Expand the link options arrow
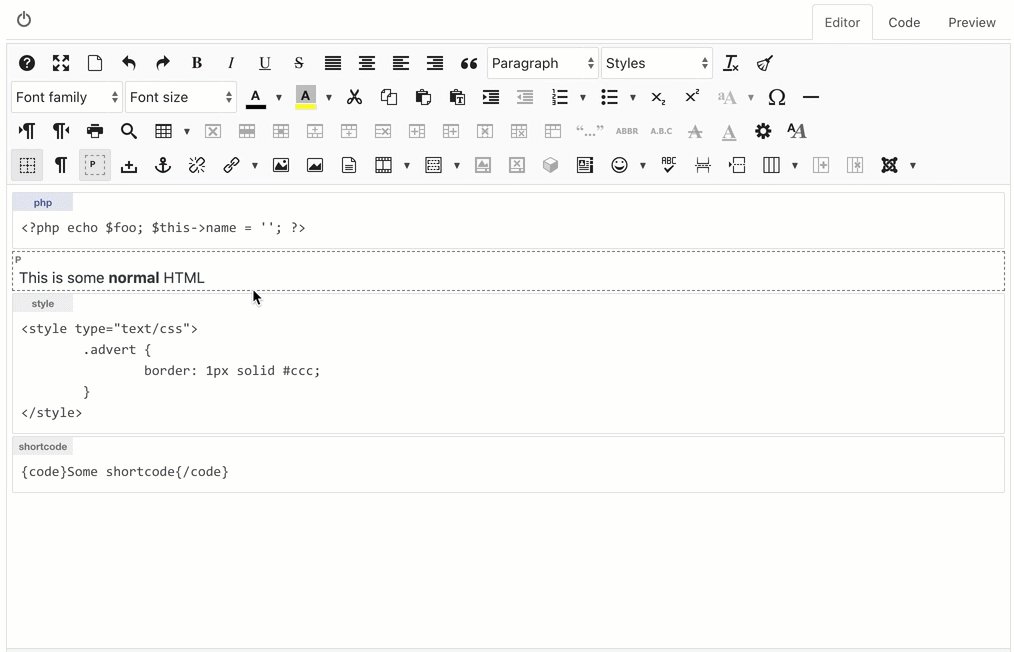 (255, 166)
